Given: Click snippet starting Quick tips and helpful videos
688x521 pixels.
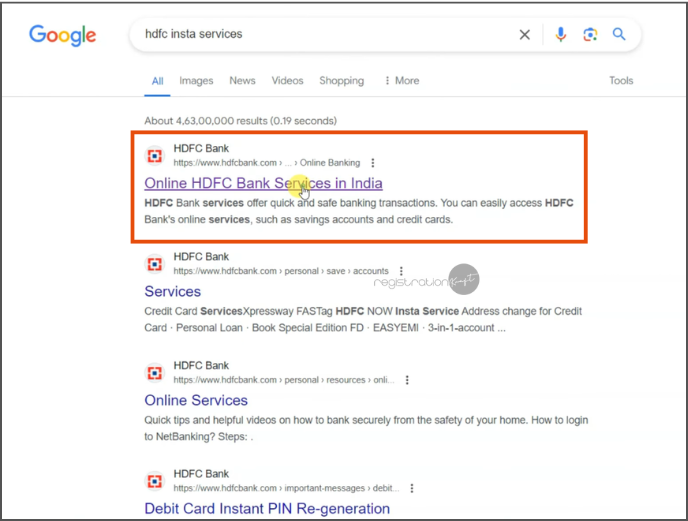Looking at the screenshot, I should pos(366,428).
